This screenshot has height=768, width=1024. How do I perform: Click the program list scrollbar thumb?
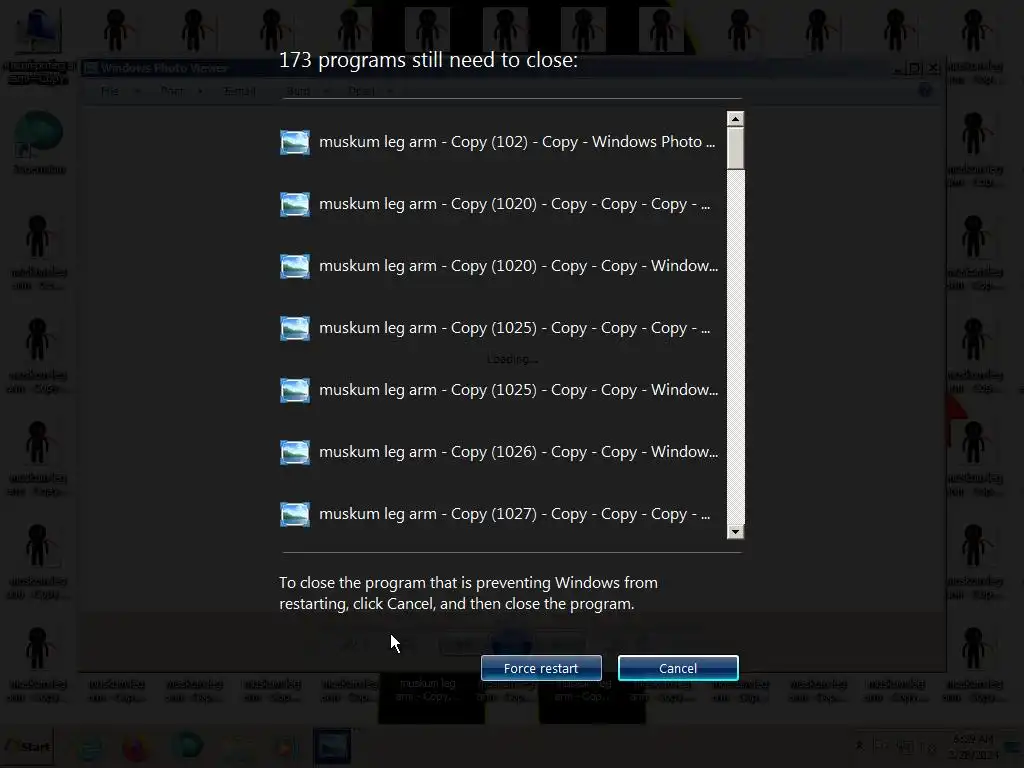click(x=735, y=148)
